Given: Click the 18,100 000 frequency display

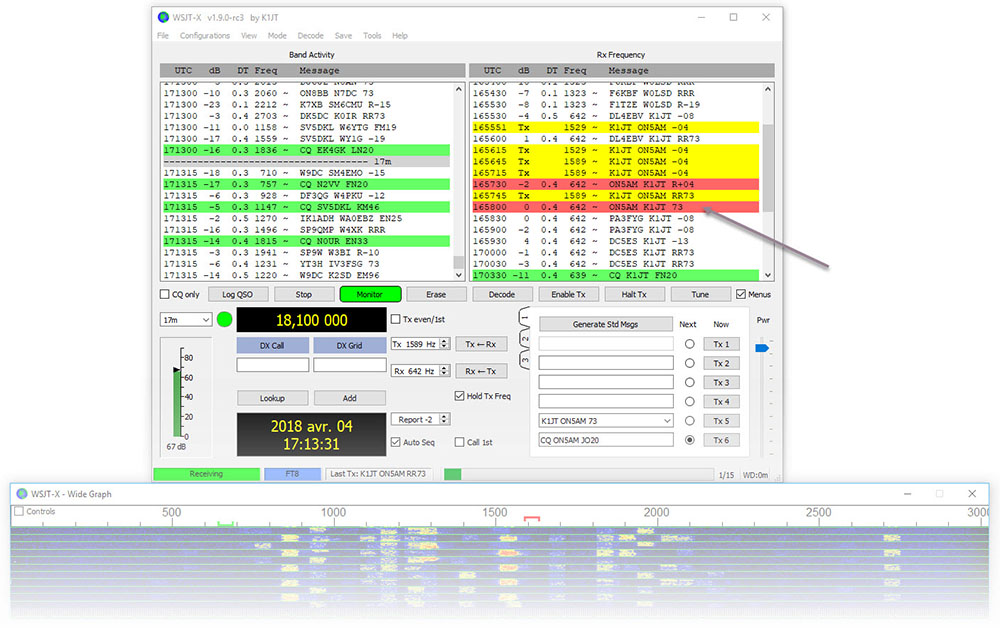Looking at the screenshot, I should (x=311, y=320).
